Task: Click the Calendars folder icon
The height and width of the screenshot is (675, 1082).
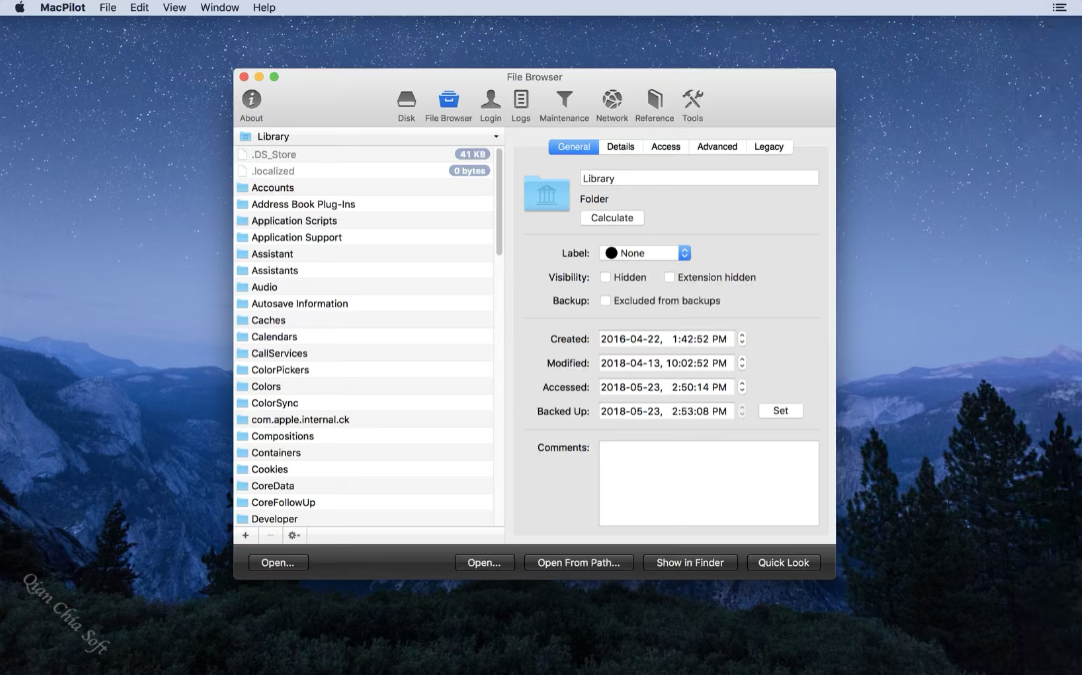Action: click(243, 337)
